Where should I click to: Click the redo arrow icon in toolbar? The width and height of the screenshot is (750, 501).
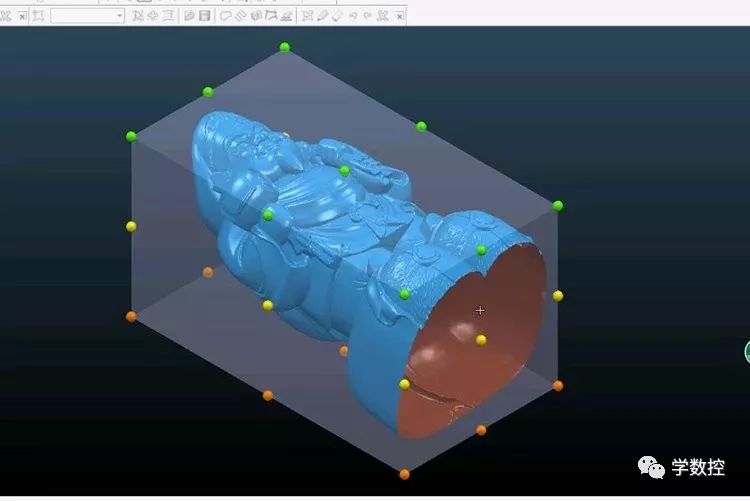pyautogui.click(x=366, y=16)
